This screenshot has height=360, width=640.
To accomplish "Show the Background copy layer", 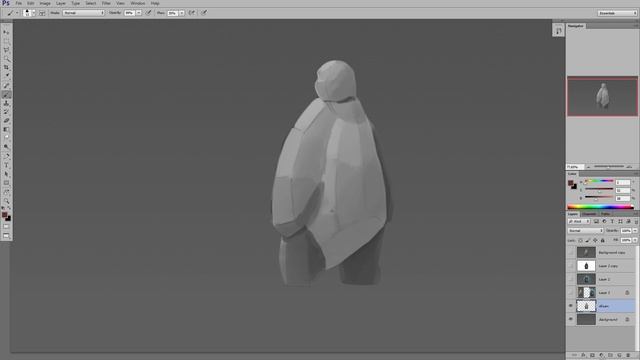I will point(571,252).
